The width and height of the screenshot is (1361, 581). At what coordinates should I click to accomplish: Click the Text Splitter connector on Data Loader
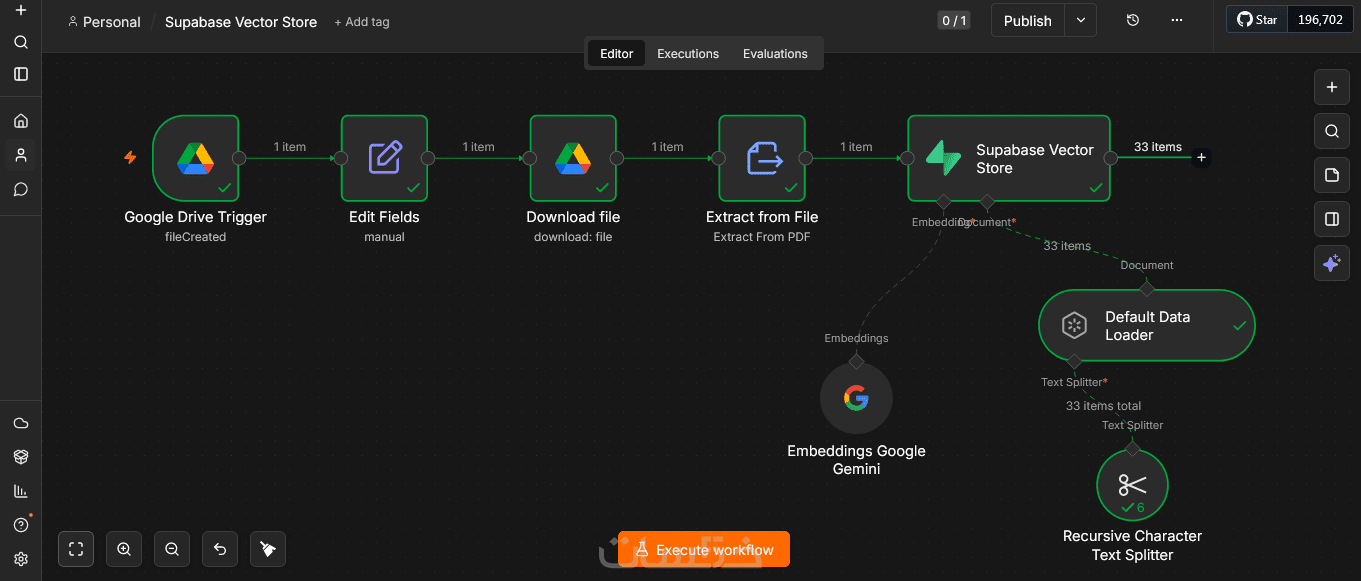coord(1074,361)
